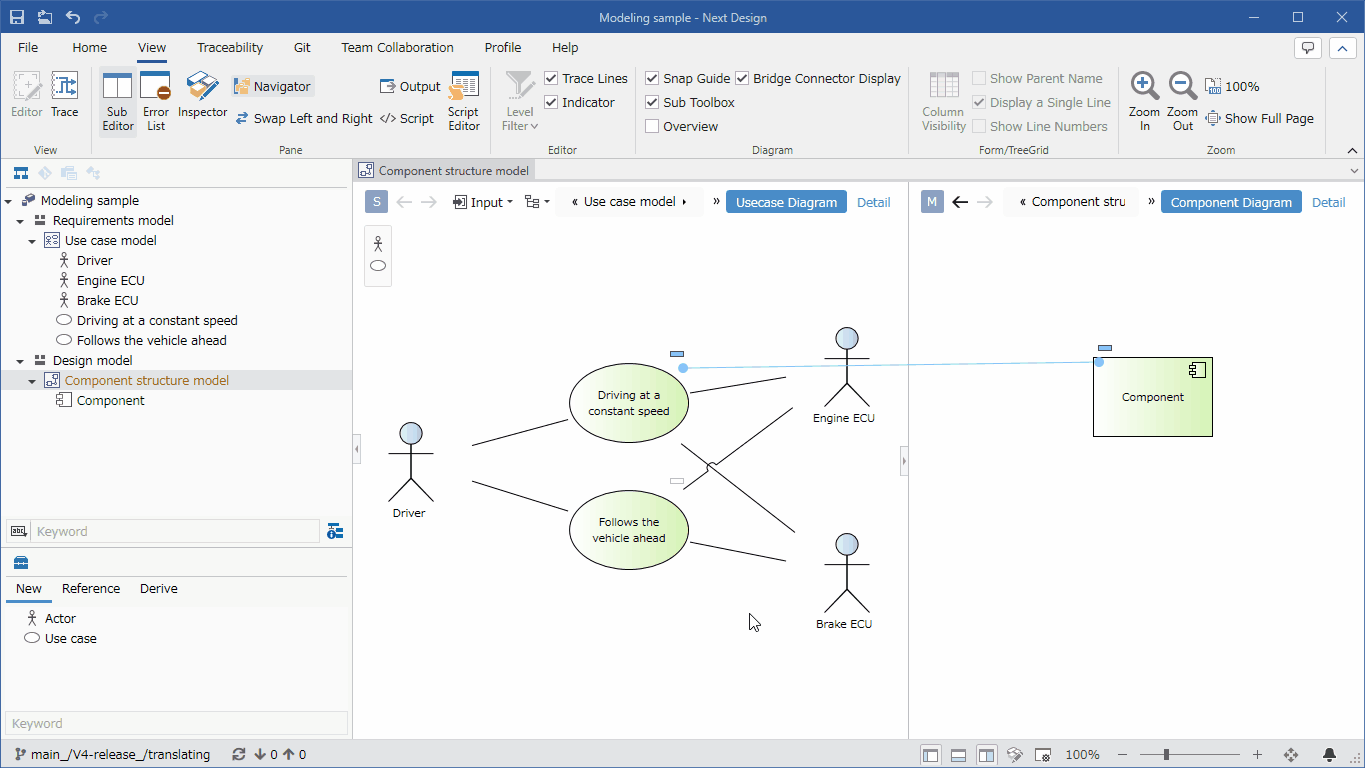This screenshot has width=1365, height=768.
Task: Click the Component Diagram view button
Action: coord(1231,202)
